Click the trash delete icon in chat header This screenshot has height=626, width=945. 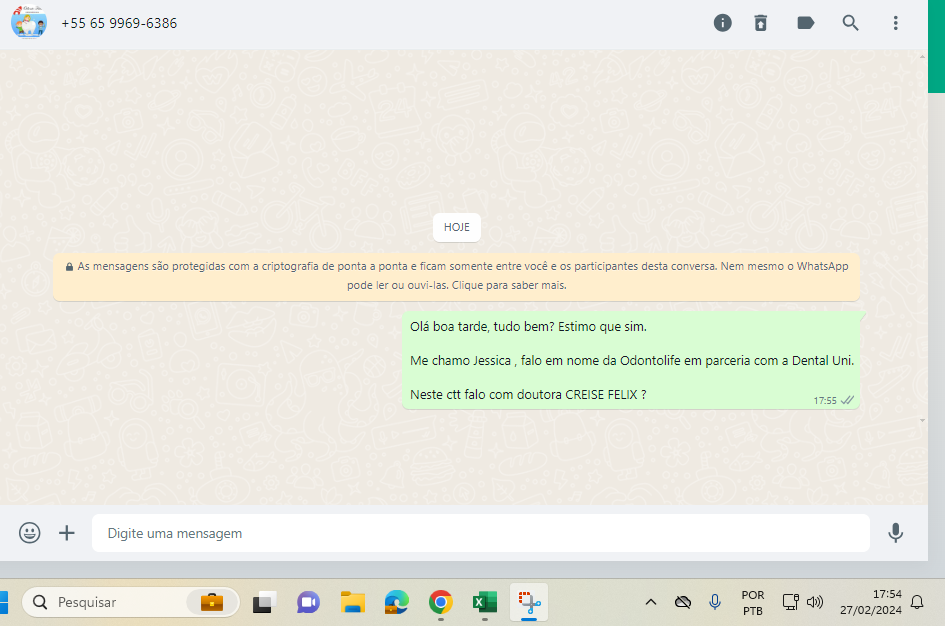761,23
